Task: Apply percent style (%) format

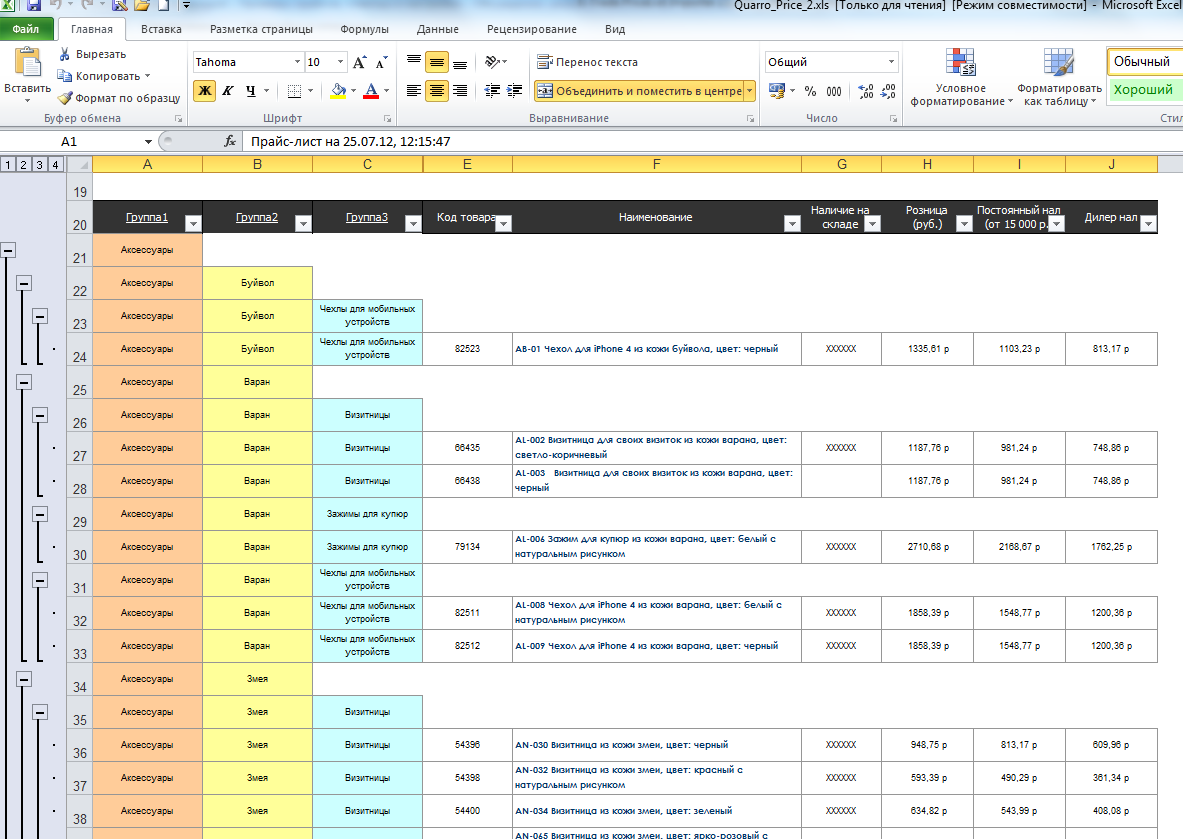Action: coord(810,91)
